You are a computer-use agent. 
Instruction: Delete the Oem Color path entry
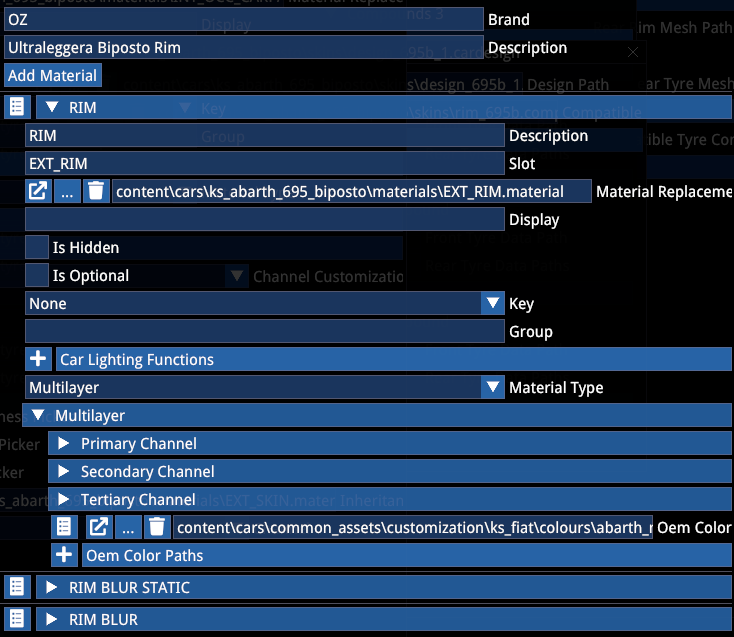point(157,527)
